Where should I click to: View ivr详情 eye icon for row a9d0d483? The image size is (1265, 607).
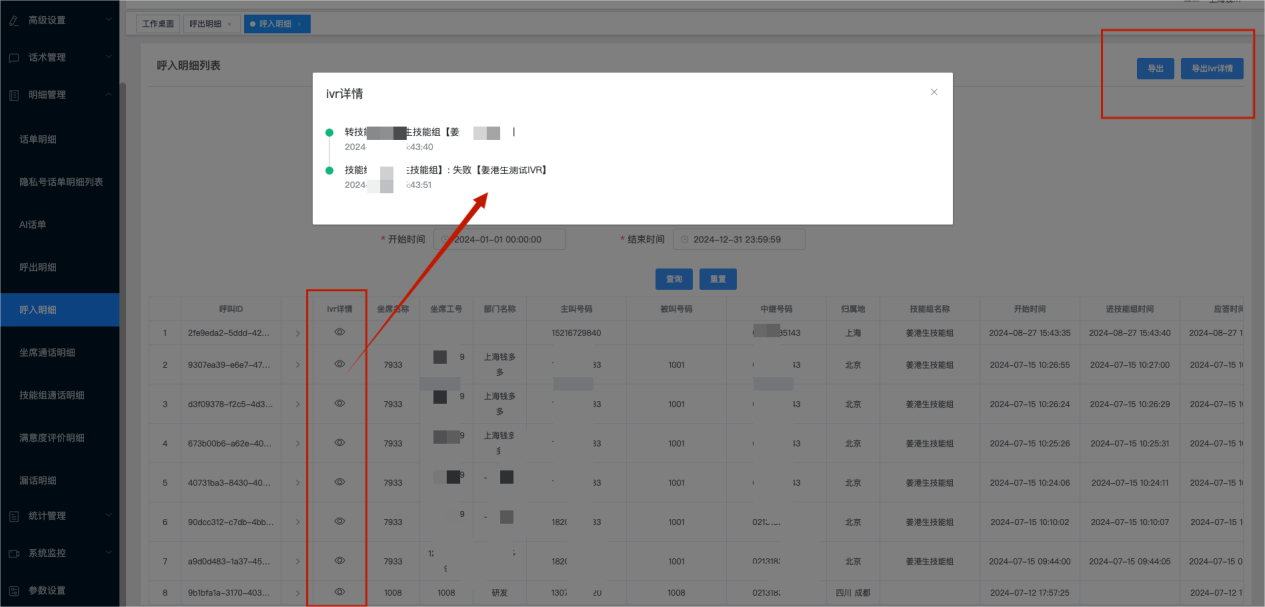pos(339,560)
